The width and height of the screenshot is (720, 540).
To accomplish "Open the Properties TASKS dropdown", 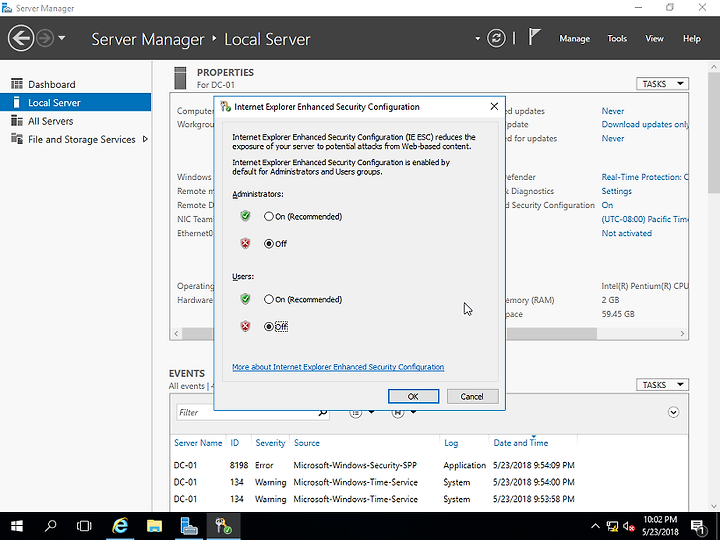I will pyautogui.click(x=662, y=84).
